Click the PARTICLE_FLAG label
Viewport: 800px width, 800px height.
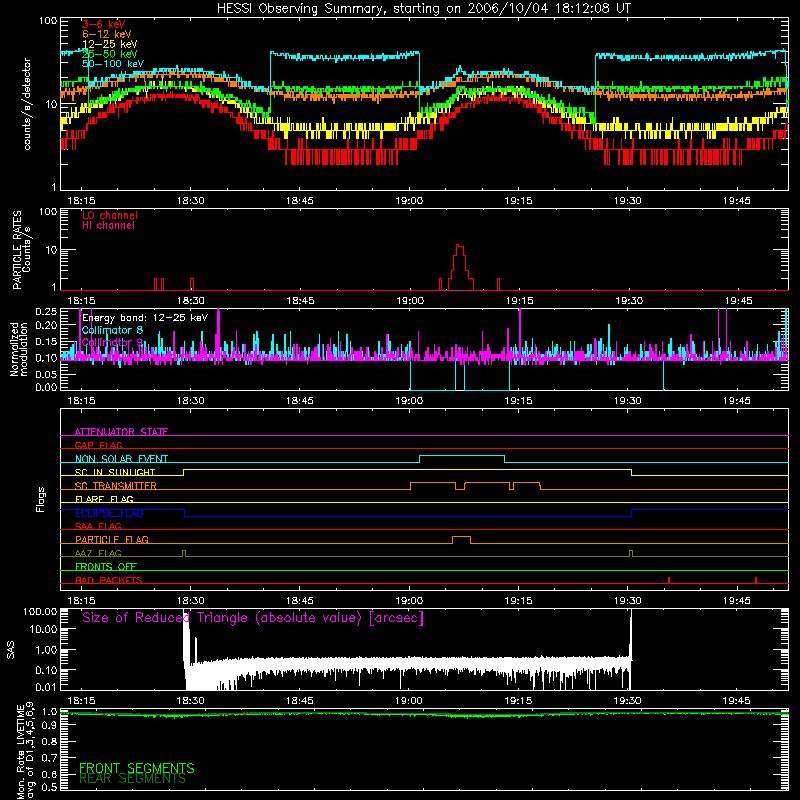tap(112, 539)
